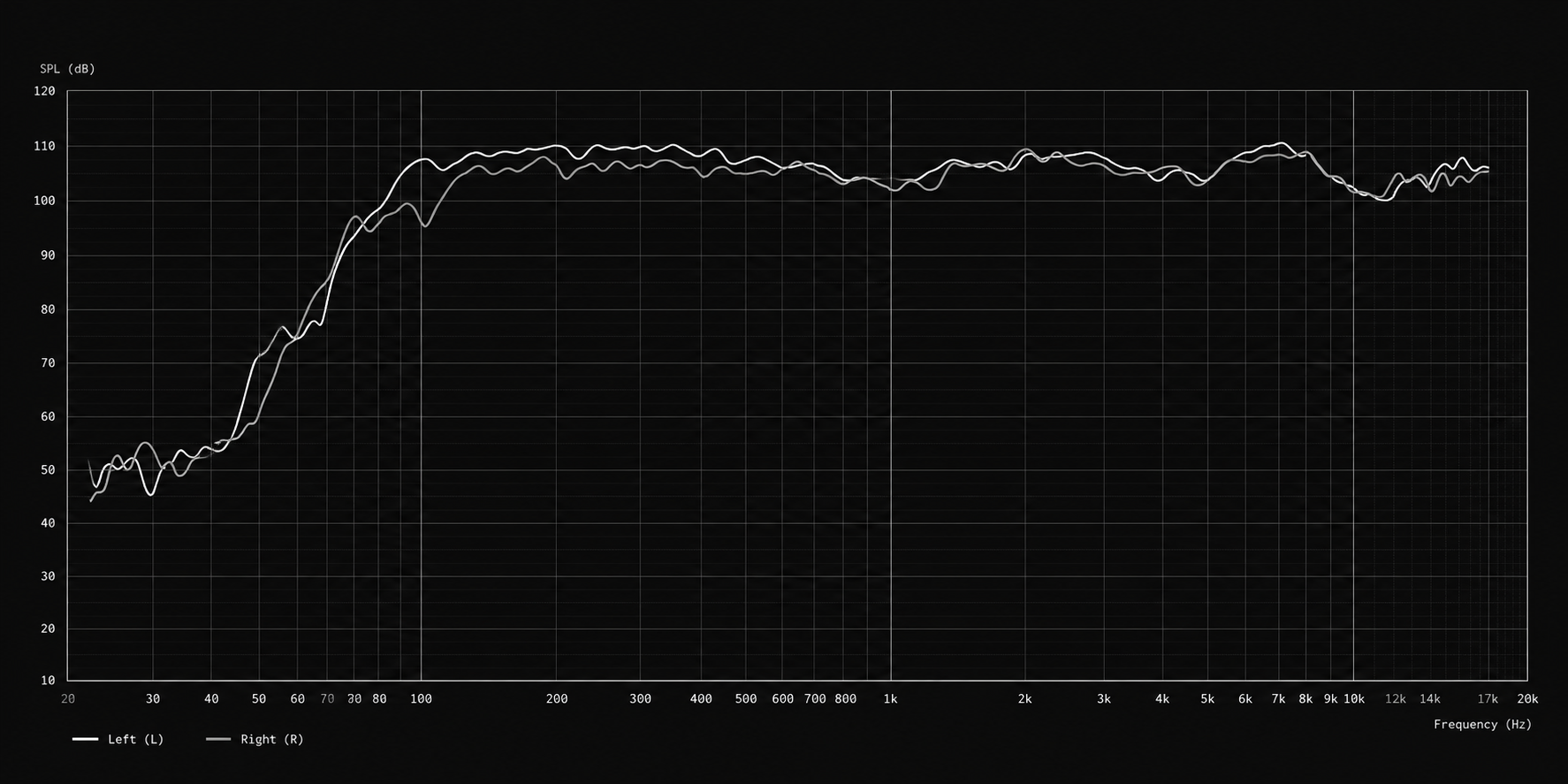This screenshot has width=1568, height=784.
Task: Click the 700 frequency tick label
Action: [x=815, y=699]
